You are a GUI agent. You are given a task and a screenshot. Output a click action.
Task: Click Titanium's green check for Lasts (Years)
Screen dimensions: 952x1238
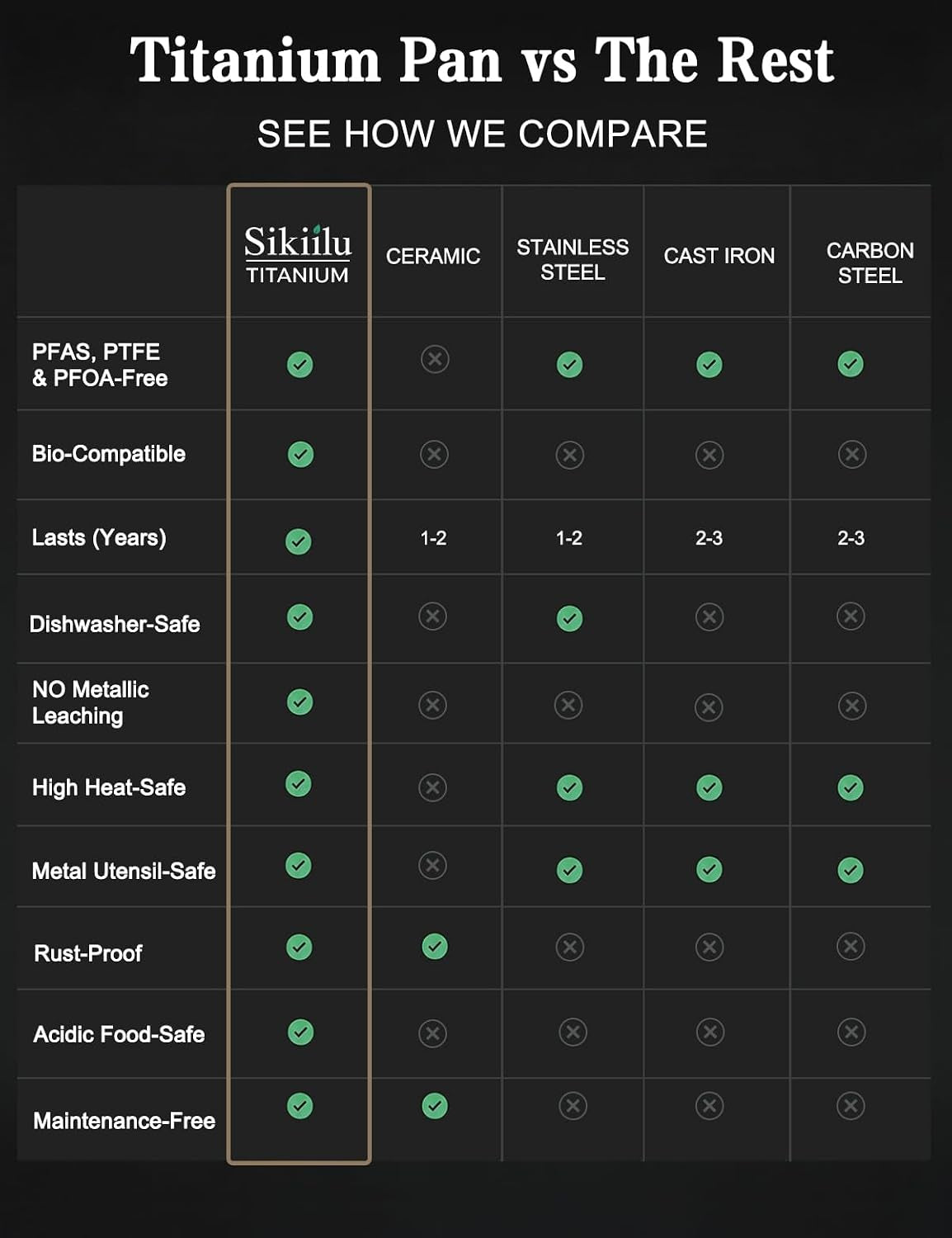(299, 541)
